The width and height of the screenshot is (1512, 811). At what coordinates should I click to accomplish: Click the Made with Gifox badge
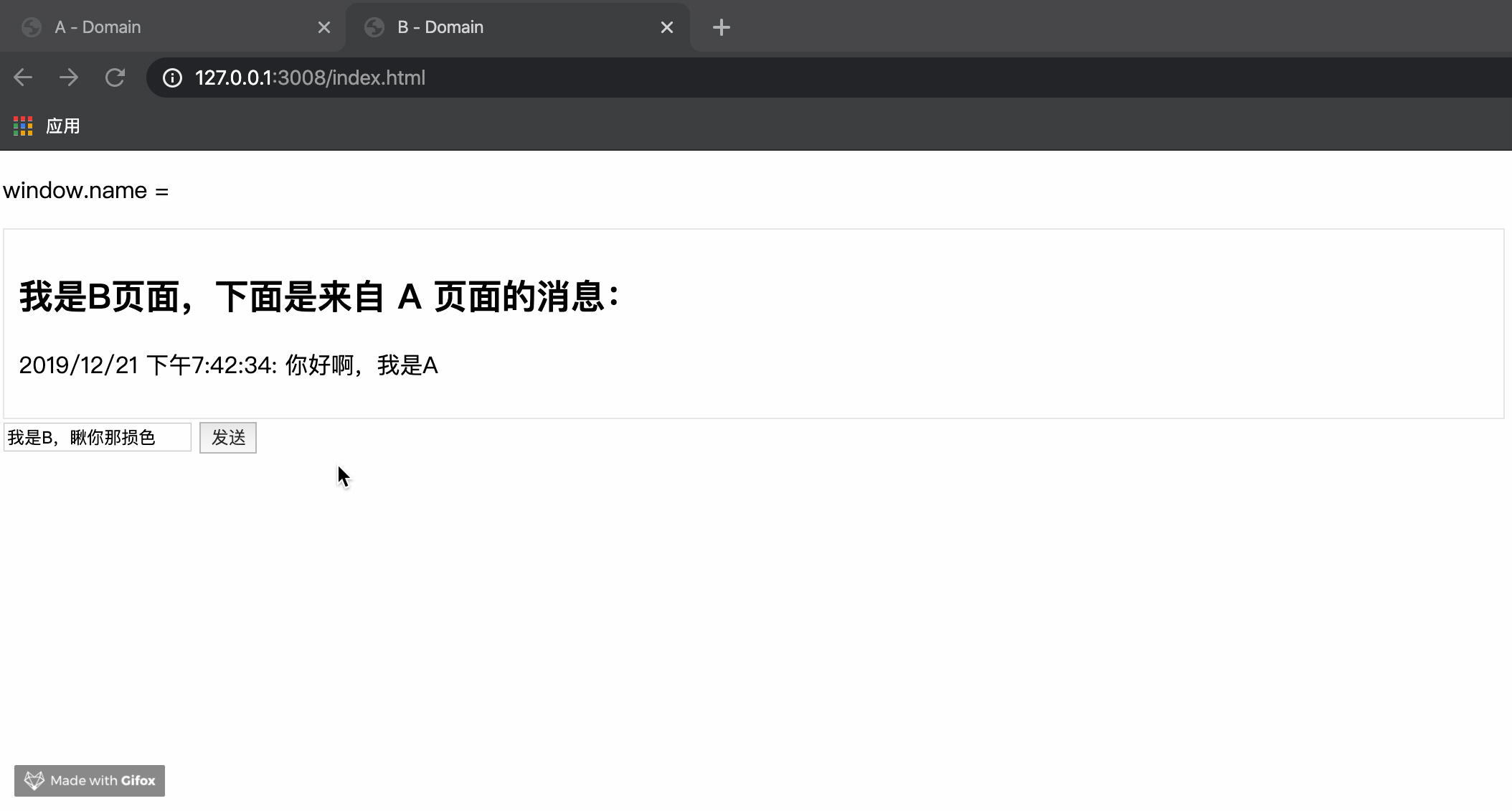[x=90, y=780]
